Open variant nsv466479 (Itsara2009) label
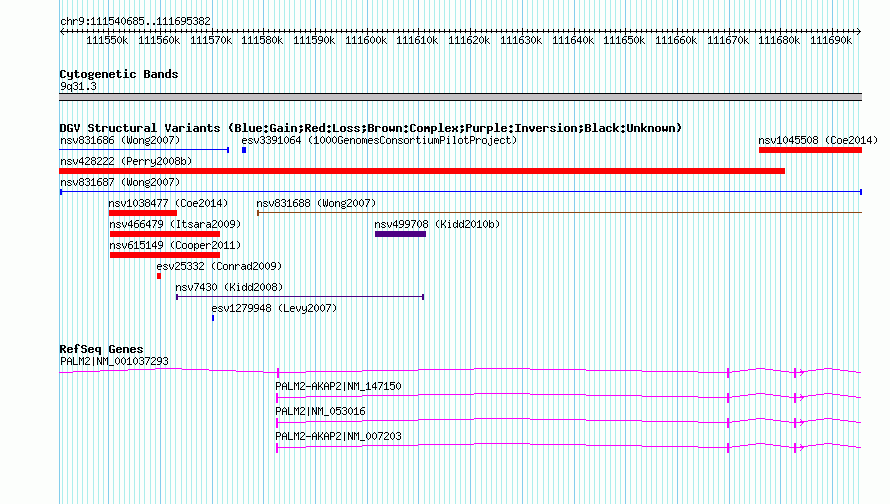This screenshot has width=890, height=504. (x=175, y=224)
